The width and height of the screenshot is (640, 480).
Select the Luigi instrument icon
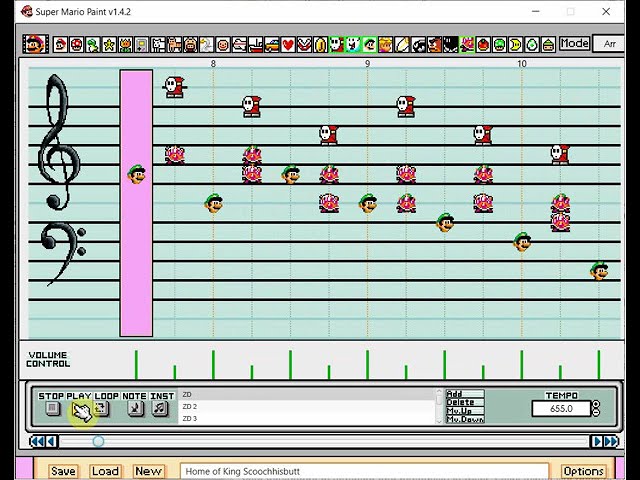[x=370, y=44]
